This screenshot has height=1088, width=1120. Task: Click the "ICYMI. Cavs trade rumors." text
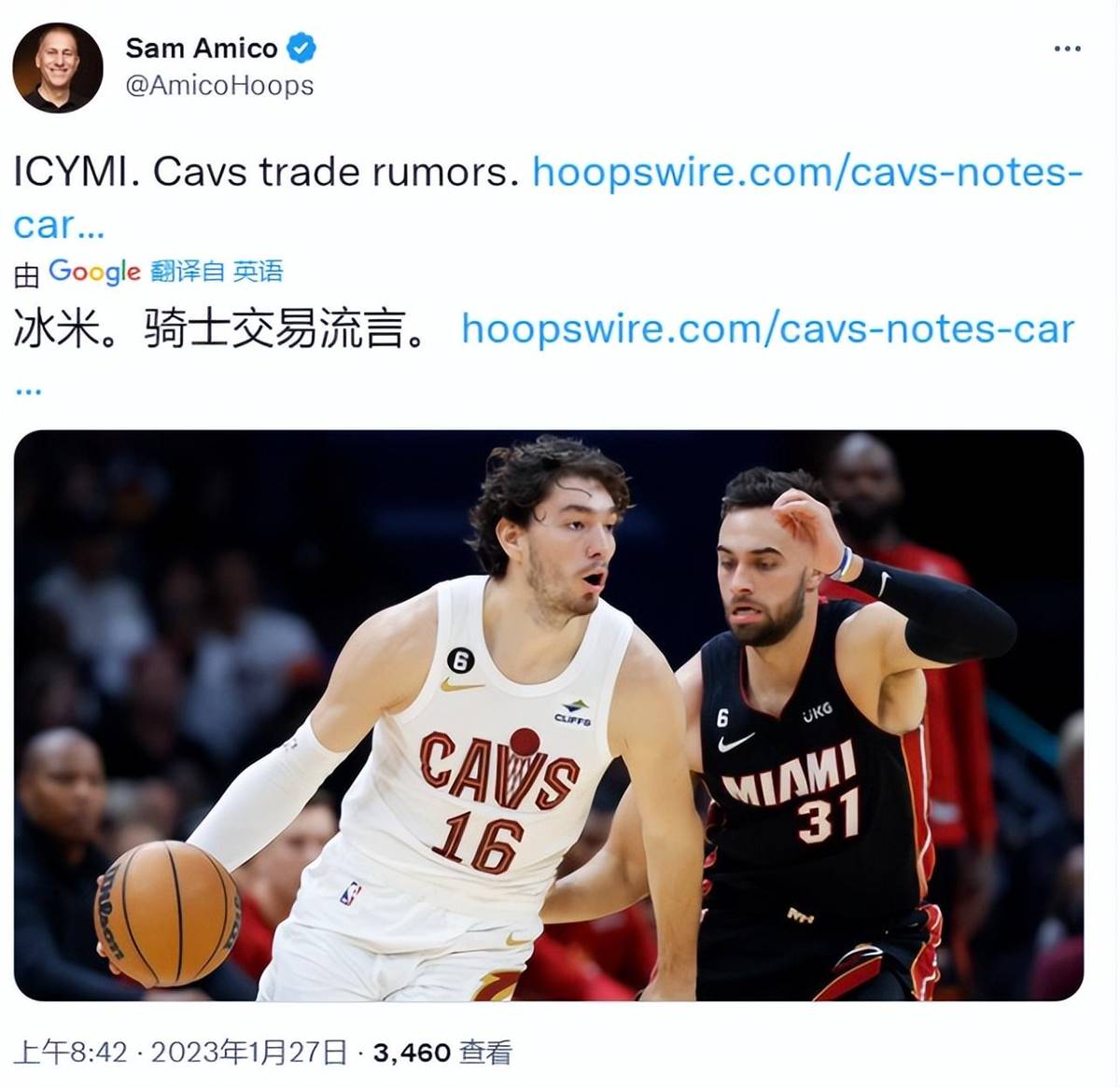click(266, 173)
